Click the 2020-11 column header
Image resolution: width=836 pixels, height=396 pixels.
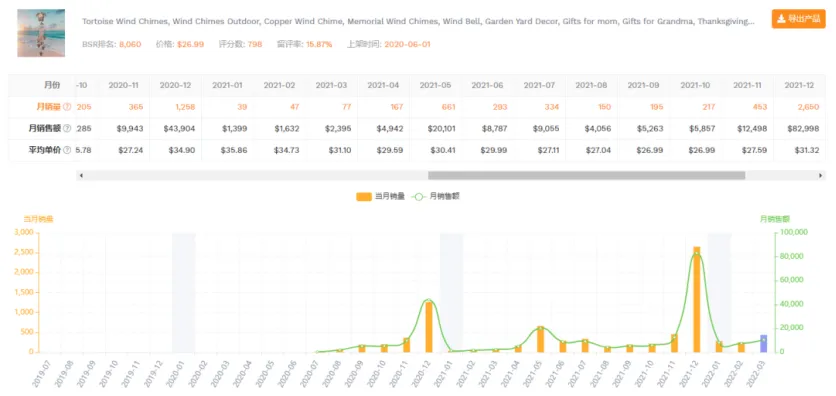pos(124,85)
